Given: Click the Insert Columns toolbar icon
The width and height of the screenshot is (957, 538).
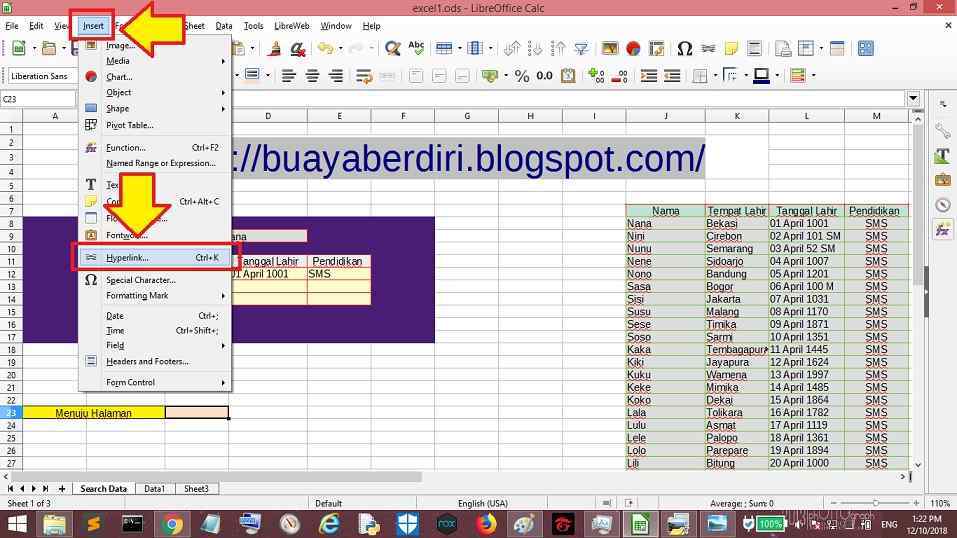Looking at the screenshot, I should (x=475, y=48).
